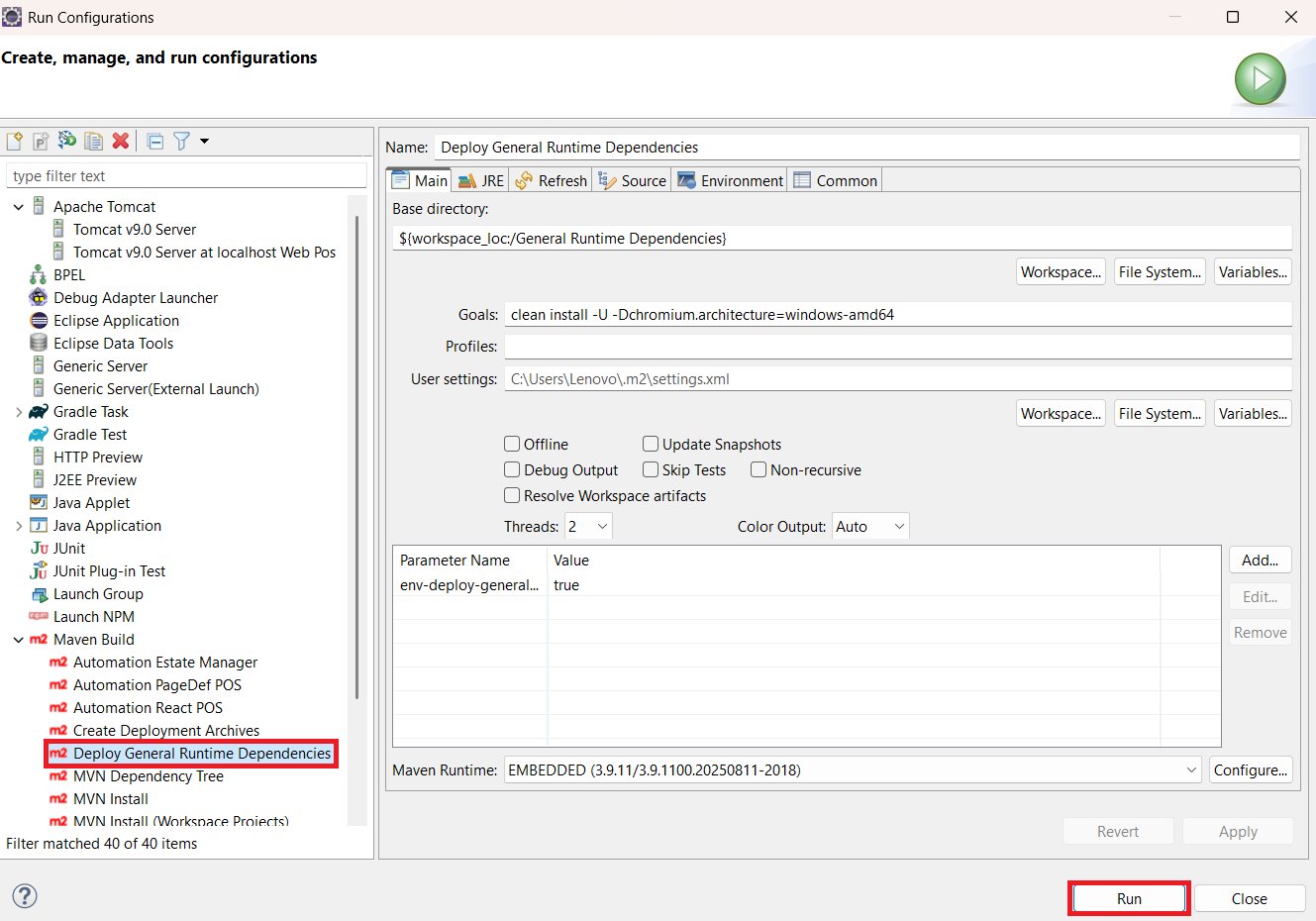Click Apache Tomcat server icon
This screenshot has height=921, width=1316.
point(39,206)
